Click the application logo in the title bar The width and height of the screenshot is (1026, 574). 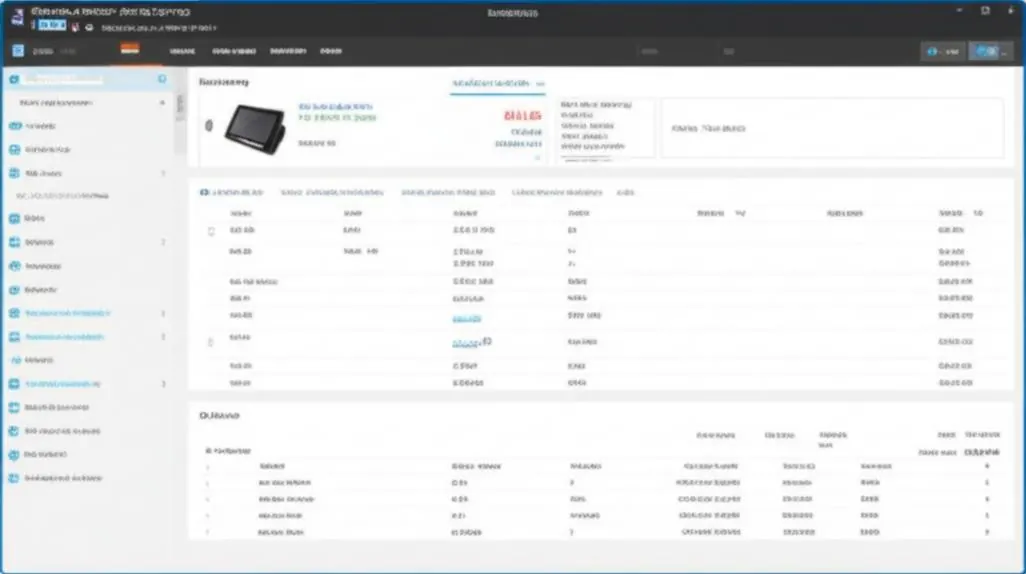18,17
